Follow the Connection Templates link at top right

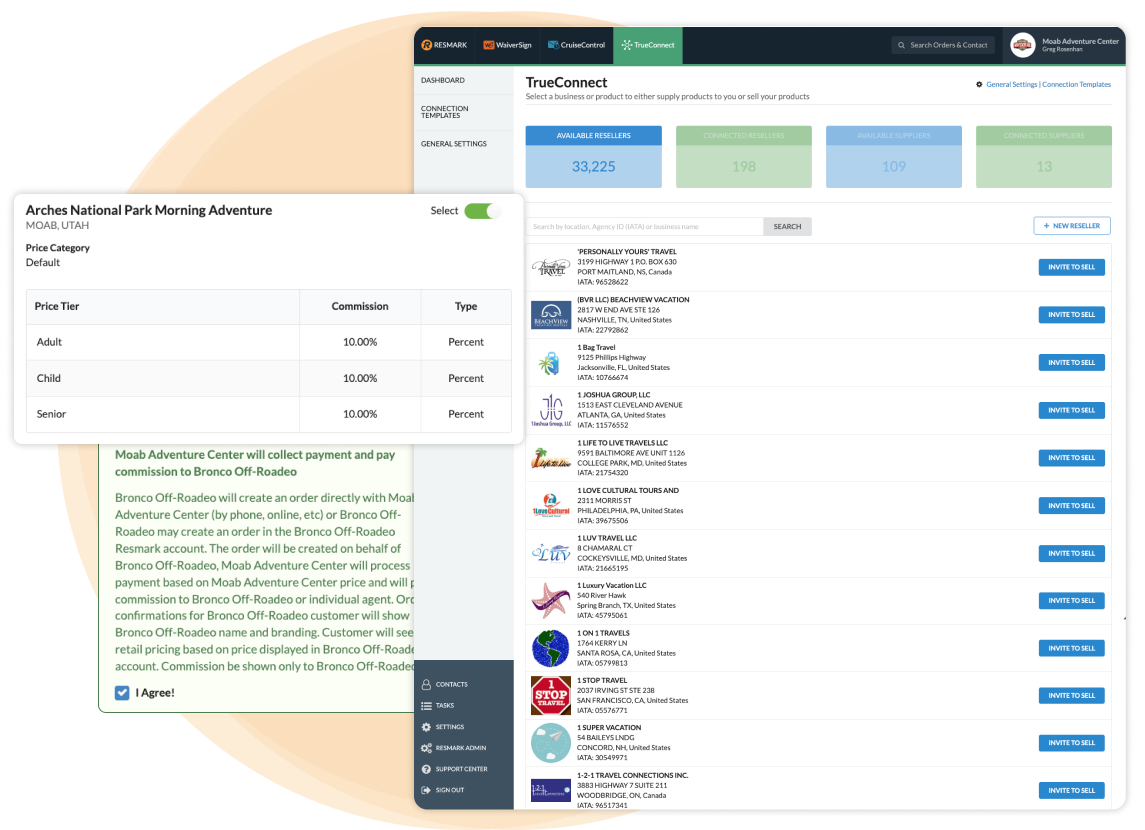tap(1076, 85)
